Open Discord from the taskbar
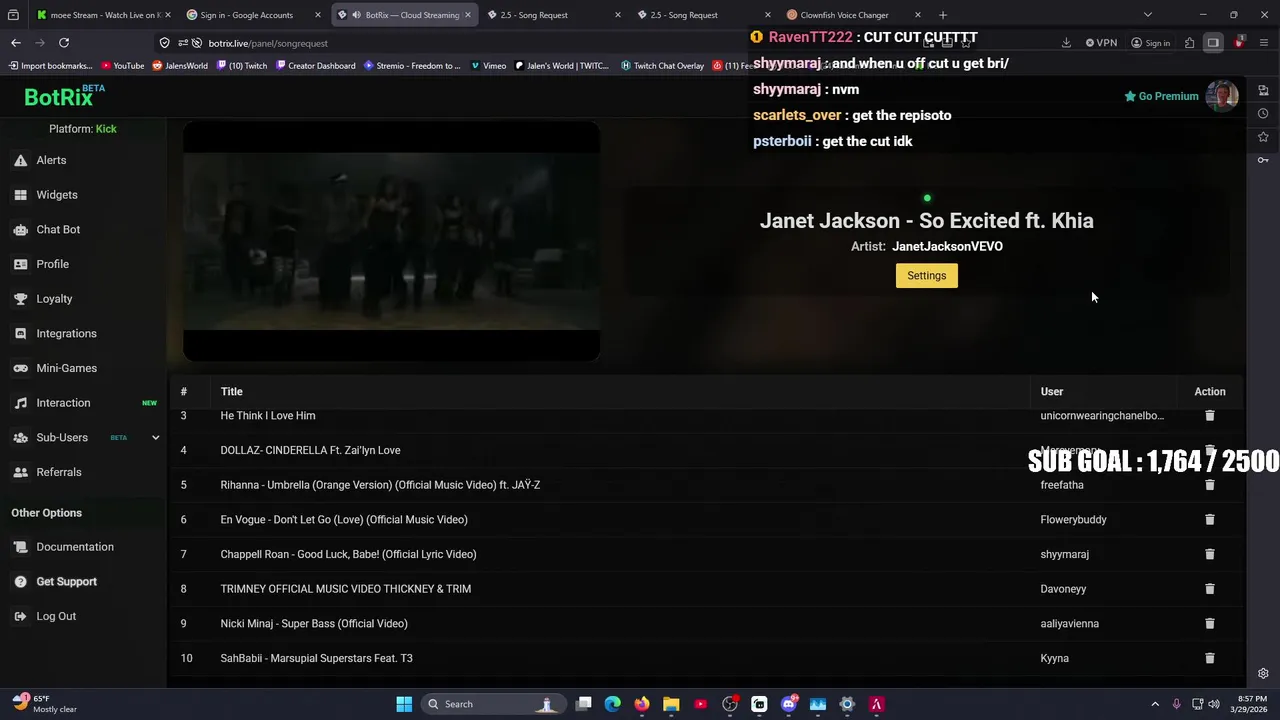The width and height of the screenshot is (1280, 720). coord(788,704)
